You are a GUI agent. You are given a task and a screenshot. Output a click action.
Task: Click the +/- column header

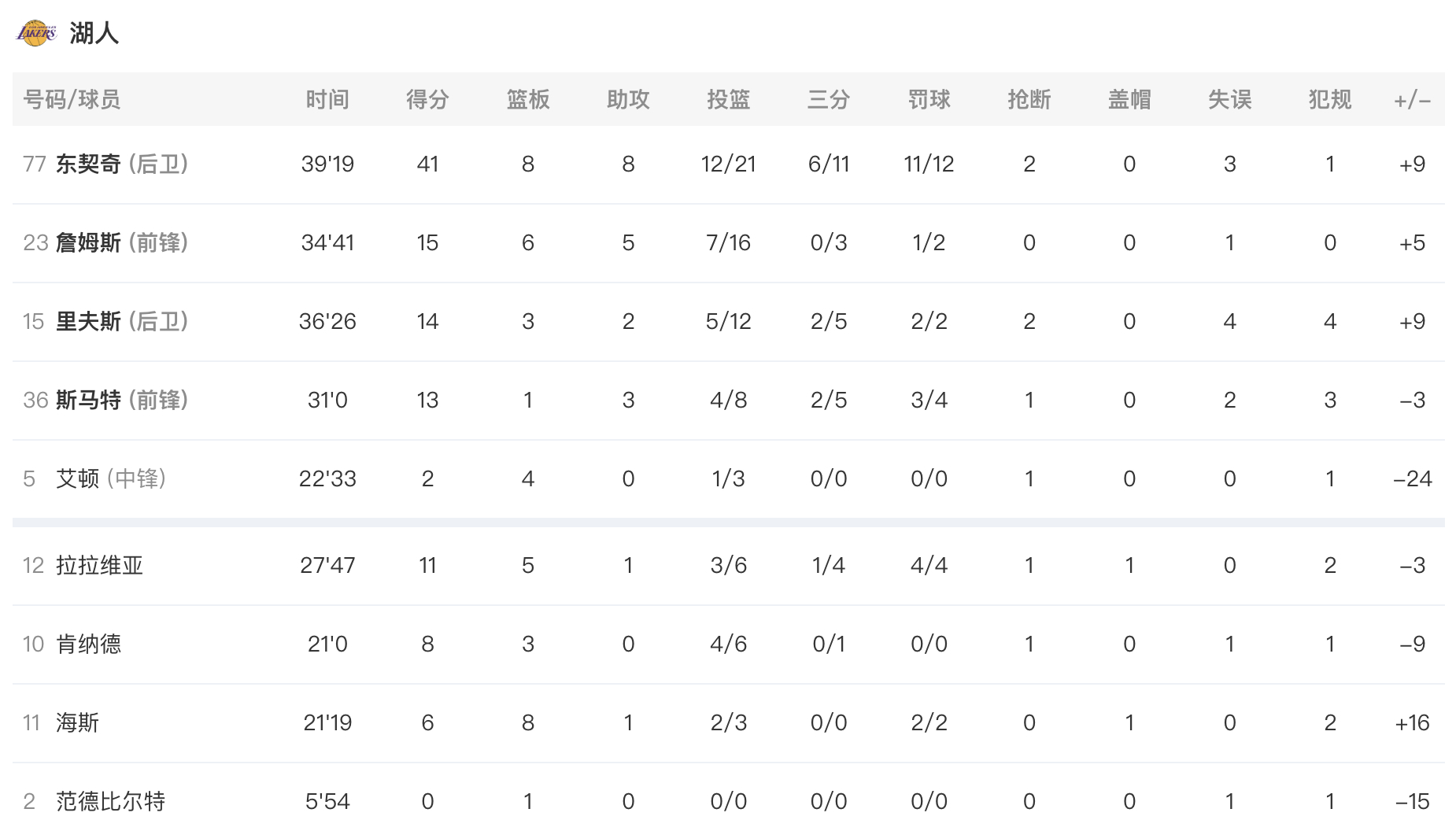pyautogui.click(x=1412, y=100)
